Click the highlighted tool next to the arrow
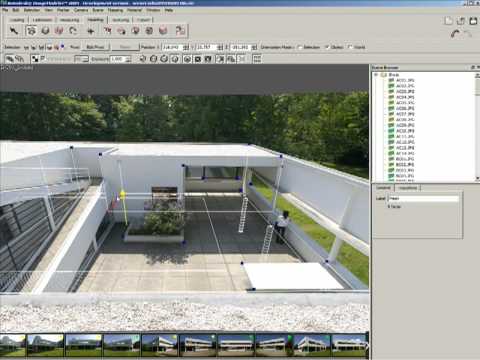Screen dimensions: 480x360 (x=31, y=31)
